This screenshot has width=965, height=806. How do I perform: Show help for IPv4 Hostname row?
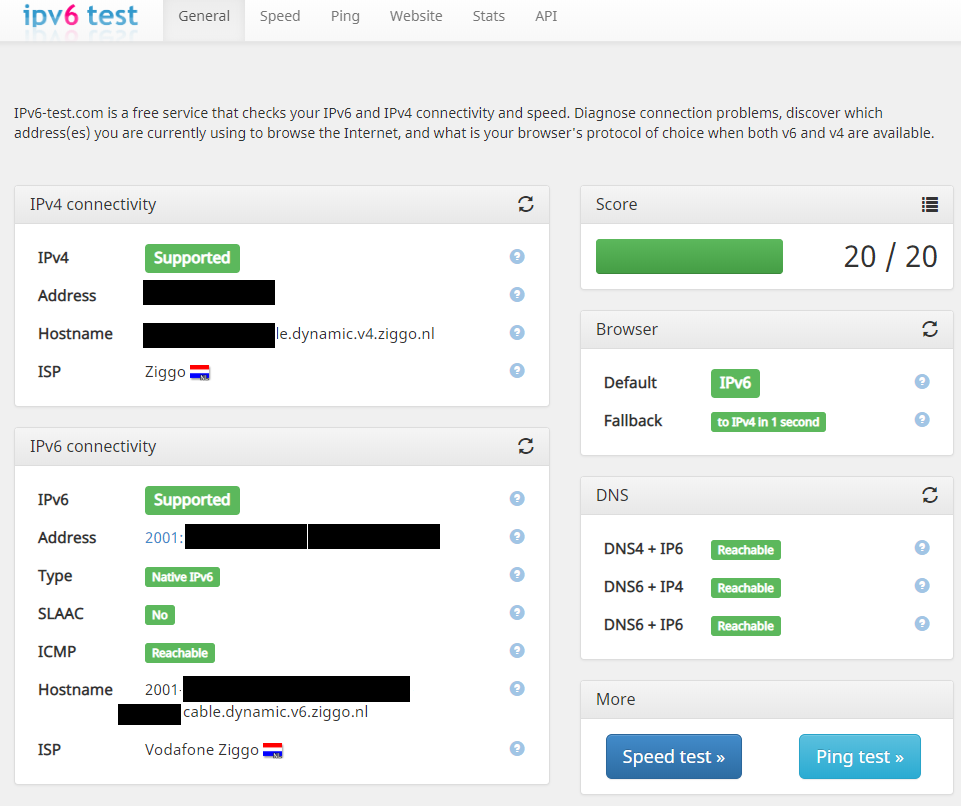pos(517,333)
